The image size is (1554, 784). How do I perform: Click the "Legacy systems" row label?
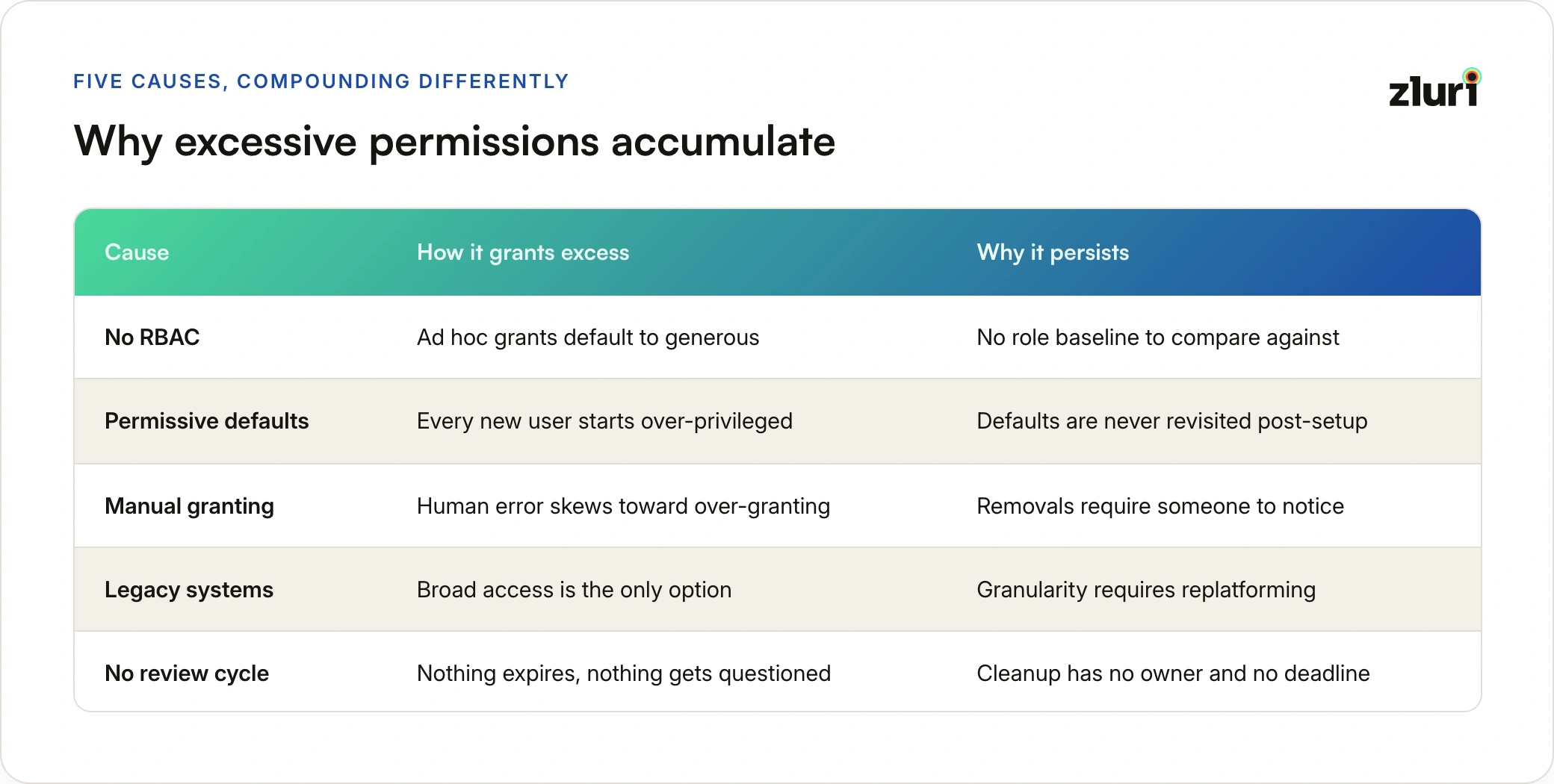point(189,590)
